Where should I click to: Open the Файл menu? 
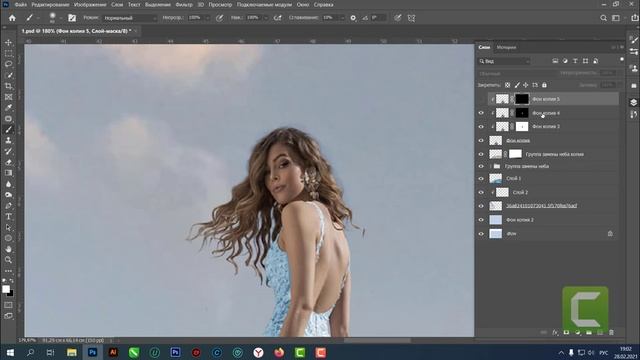pos(20,5)
